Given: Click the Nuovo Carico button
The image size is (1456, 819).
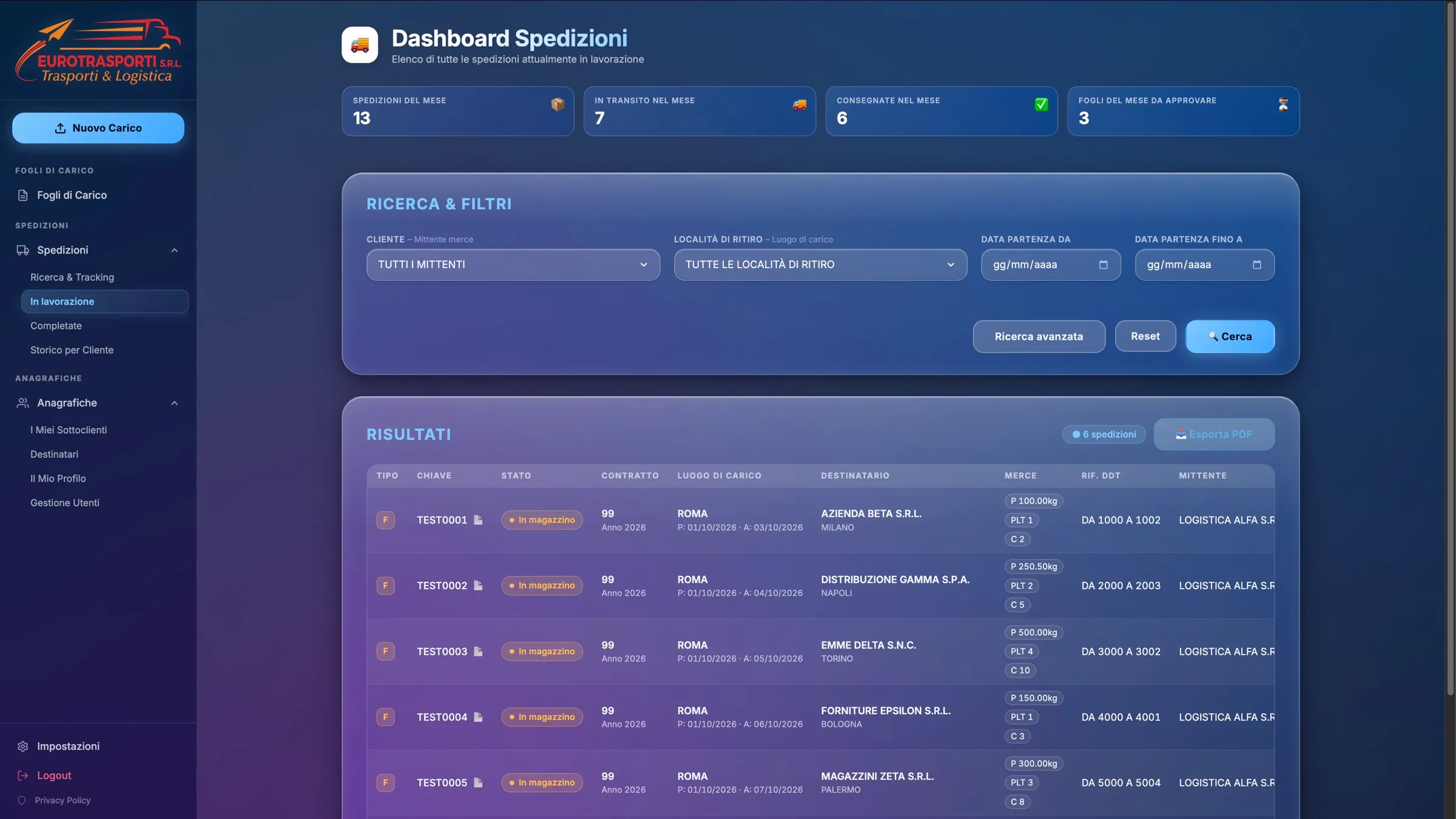Looking at the screenshot, I should 98,128.
